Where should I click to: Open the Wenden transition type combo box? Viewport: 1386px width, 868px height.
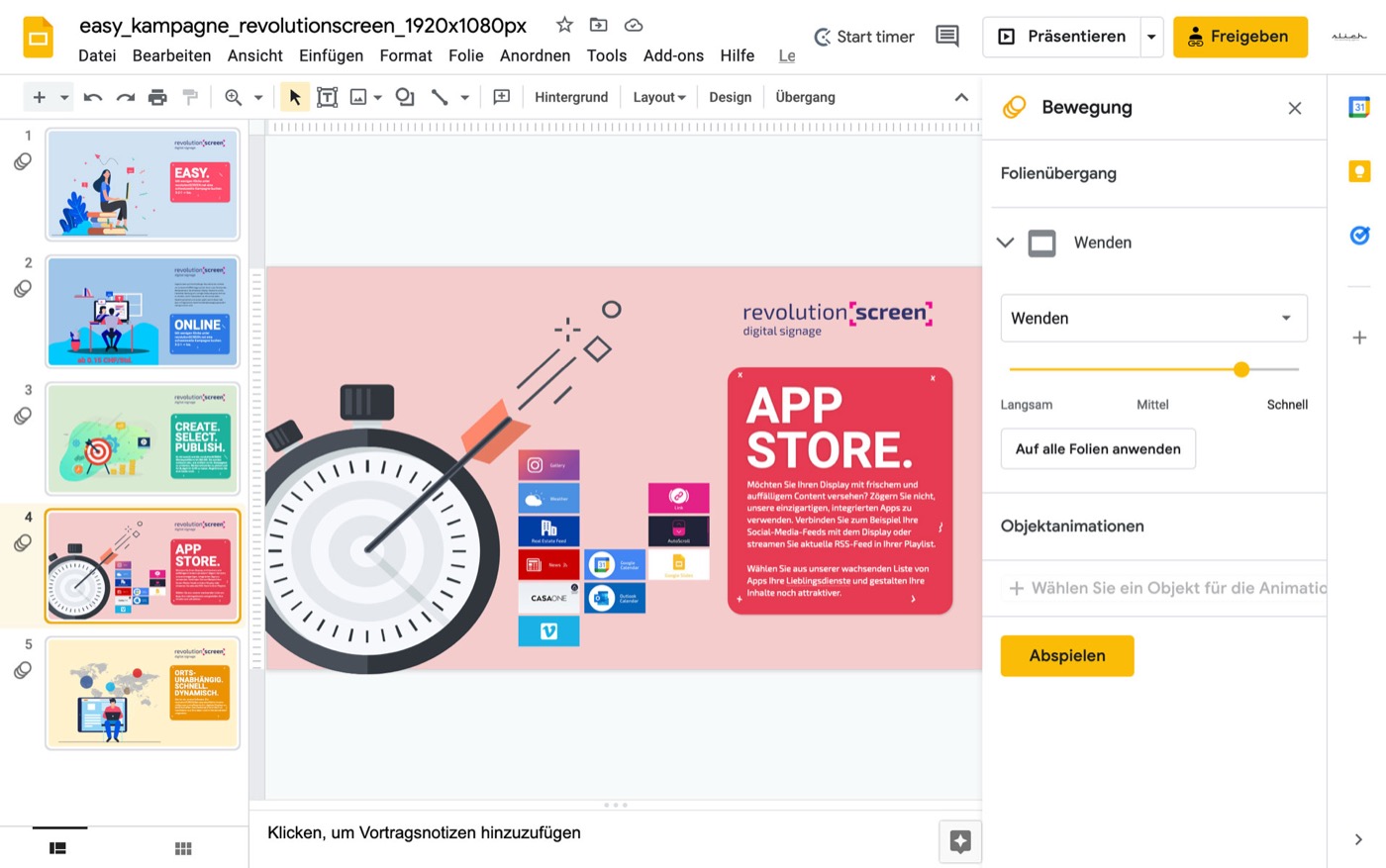1153,318
